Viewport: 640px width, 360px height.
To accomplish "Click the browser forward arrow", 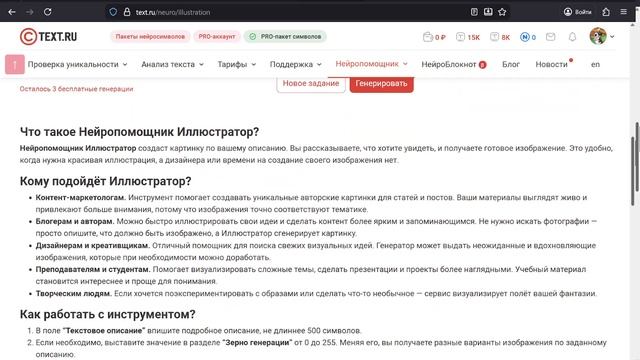I will 30,12.
